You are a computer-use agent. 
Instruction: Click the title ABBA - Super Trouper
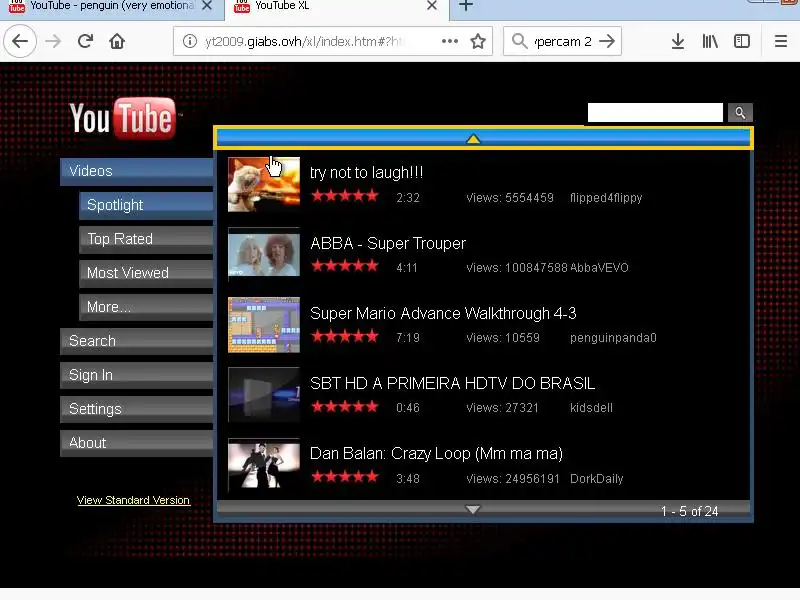tap(388, 243)
